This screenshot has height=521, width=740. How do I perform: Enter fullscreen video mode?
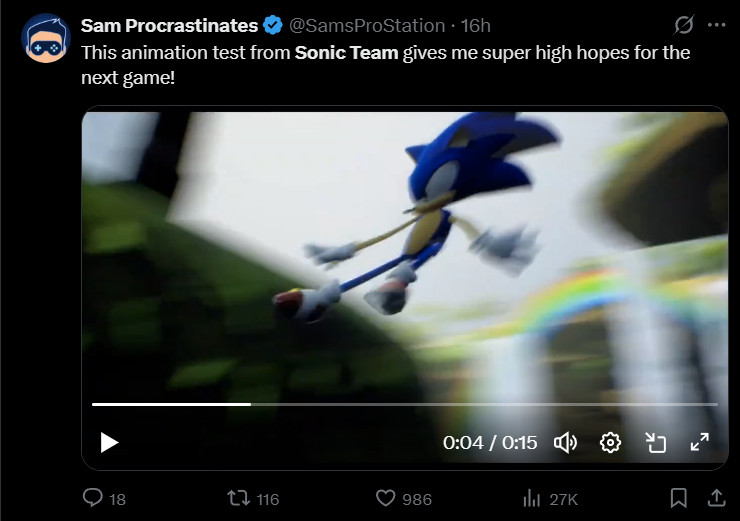coord(699,442)
